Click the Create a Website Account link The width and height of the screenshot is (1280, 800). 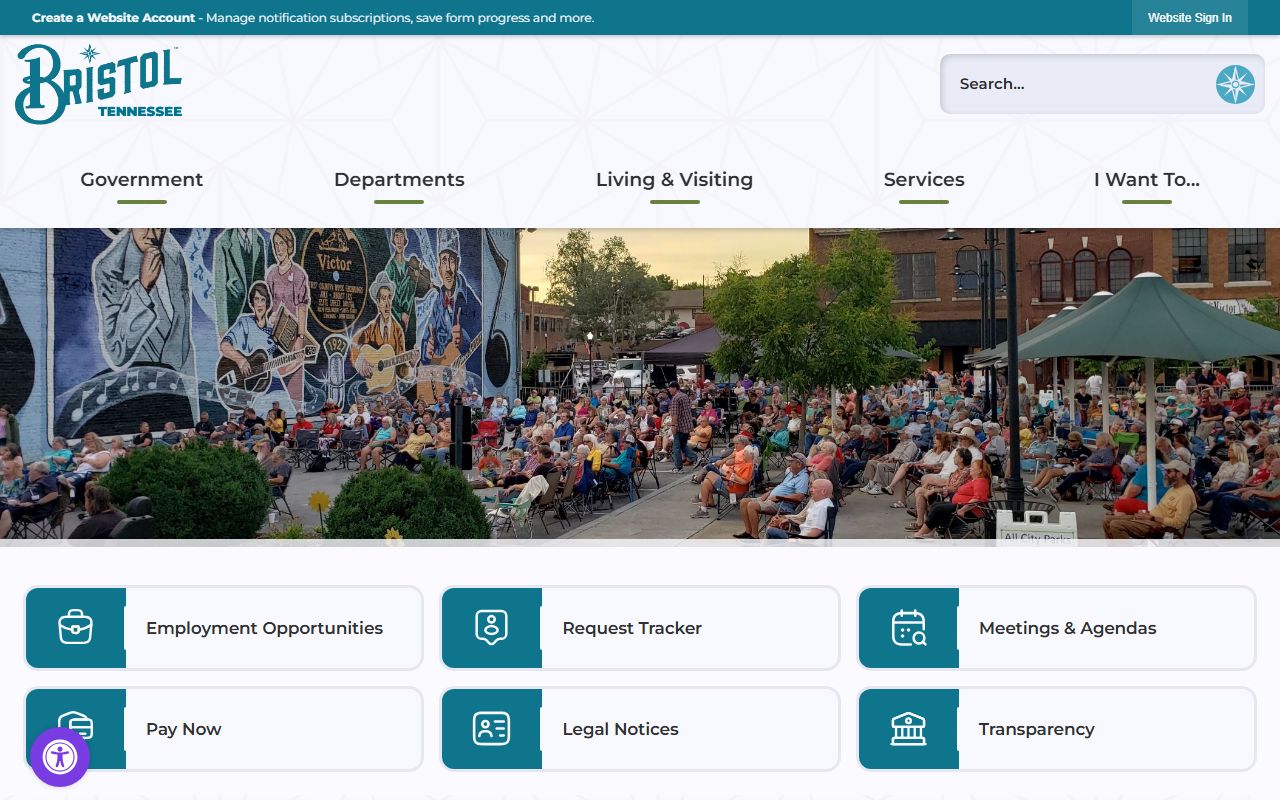pyautogui.click(x=115, y=18)
